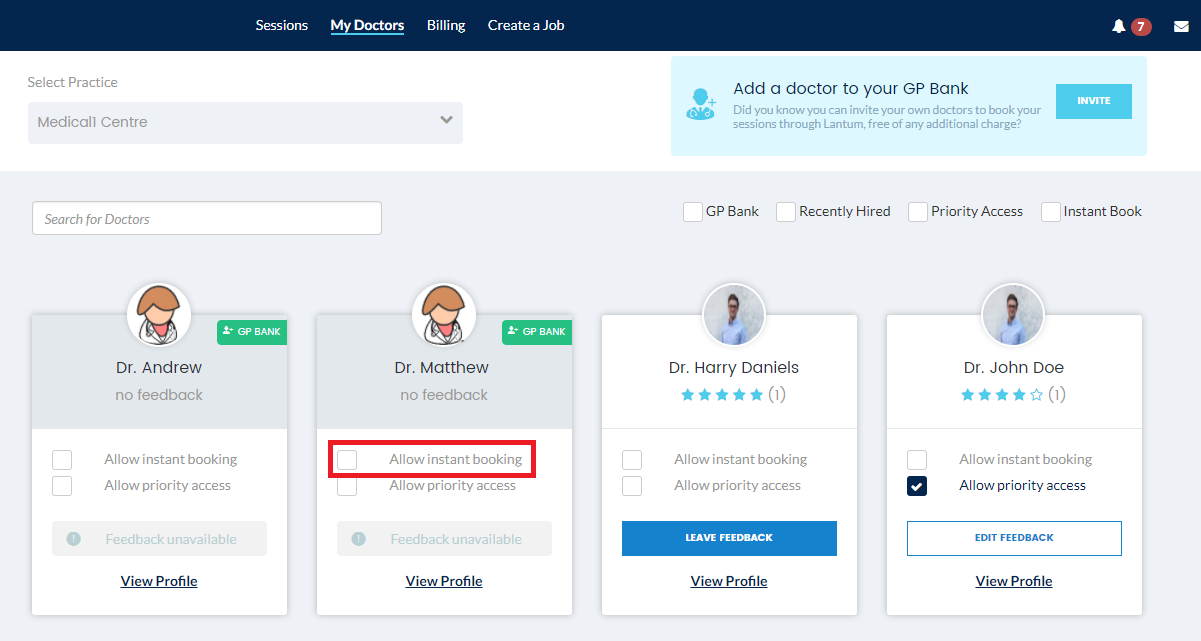Click Dr. Andrew's avatar
This screenshot has height=641, width=1201.
159,315
